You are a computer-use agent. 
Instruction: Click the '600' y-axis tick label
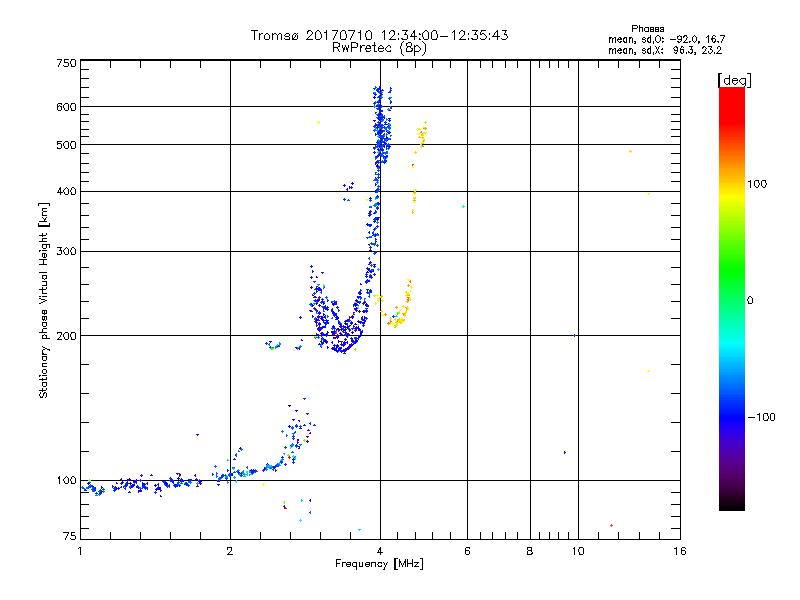[66, 107]
